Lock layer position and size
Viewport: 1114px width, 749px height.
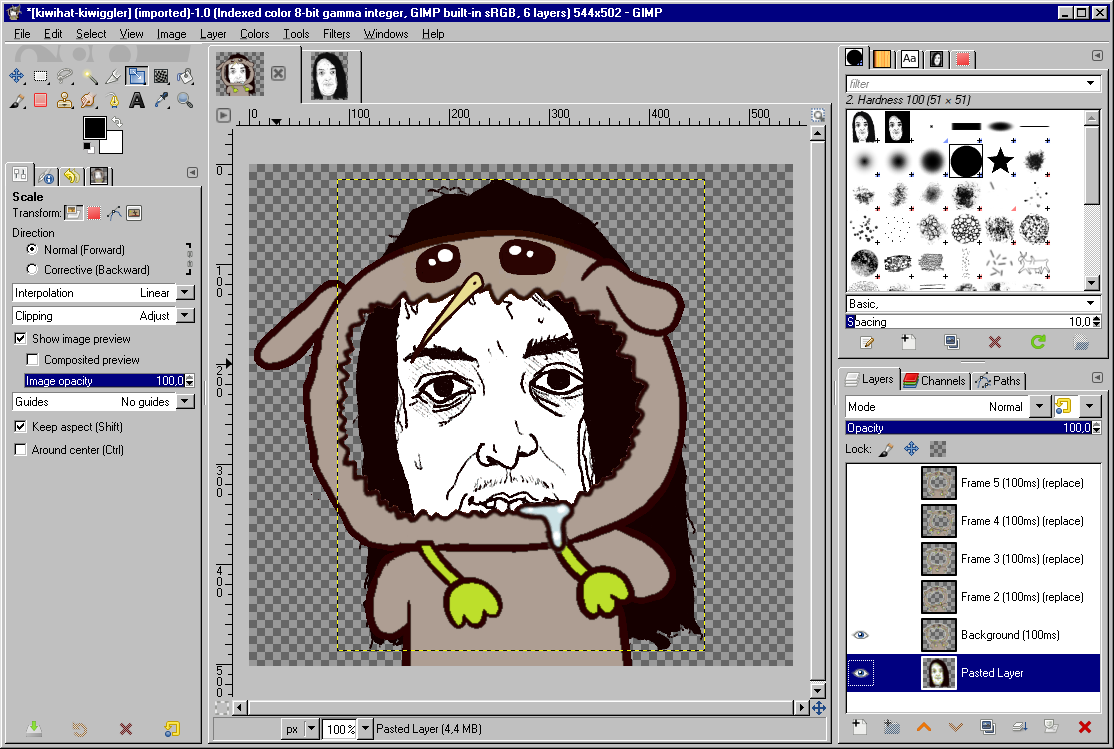912,449
